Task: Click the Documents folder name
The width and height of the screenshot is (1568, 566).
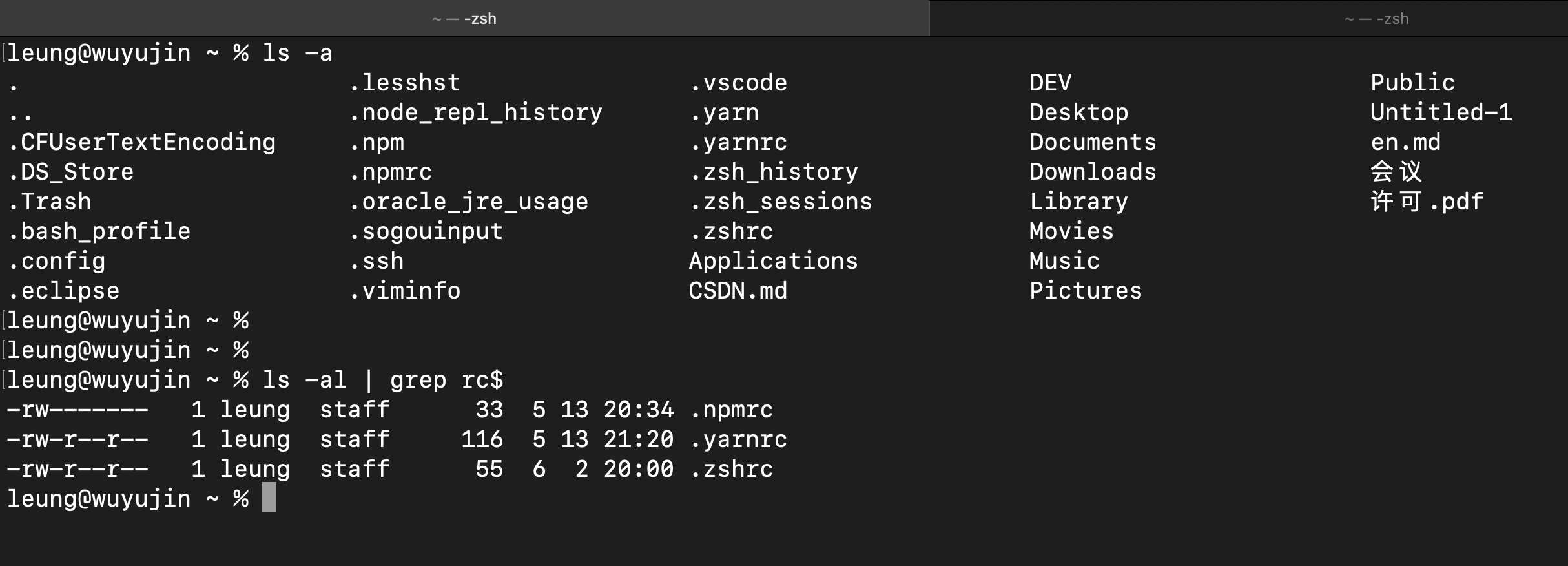Action: pos(1093,141)
